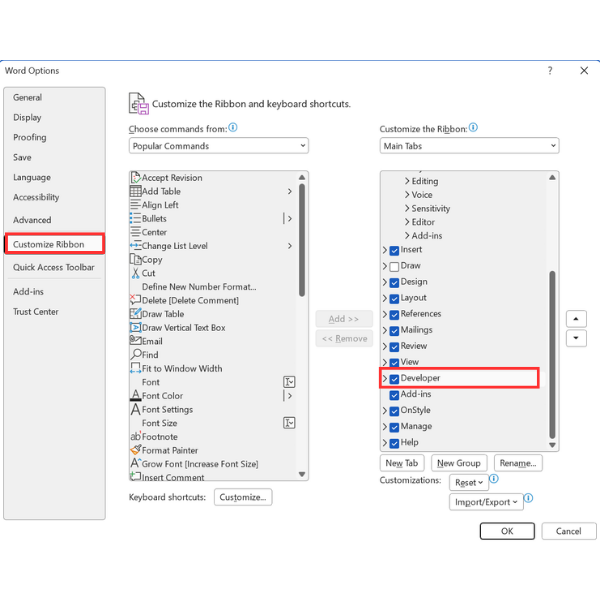Click the Fit to Window Width icon
Image resolution: width=600 pixels, height=600 pixels.
coord(135,368)
